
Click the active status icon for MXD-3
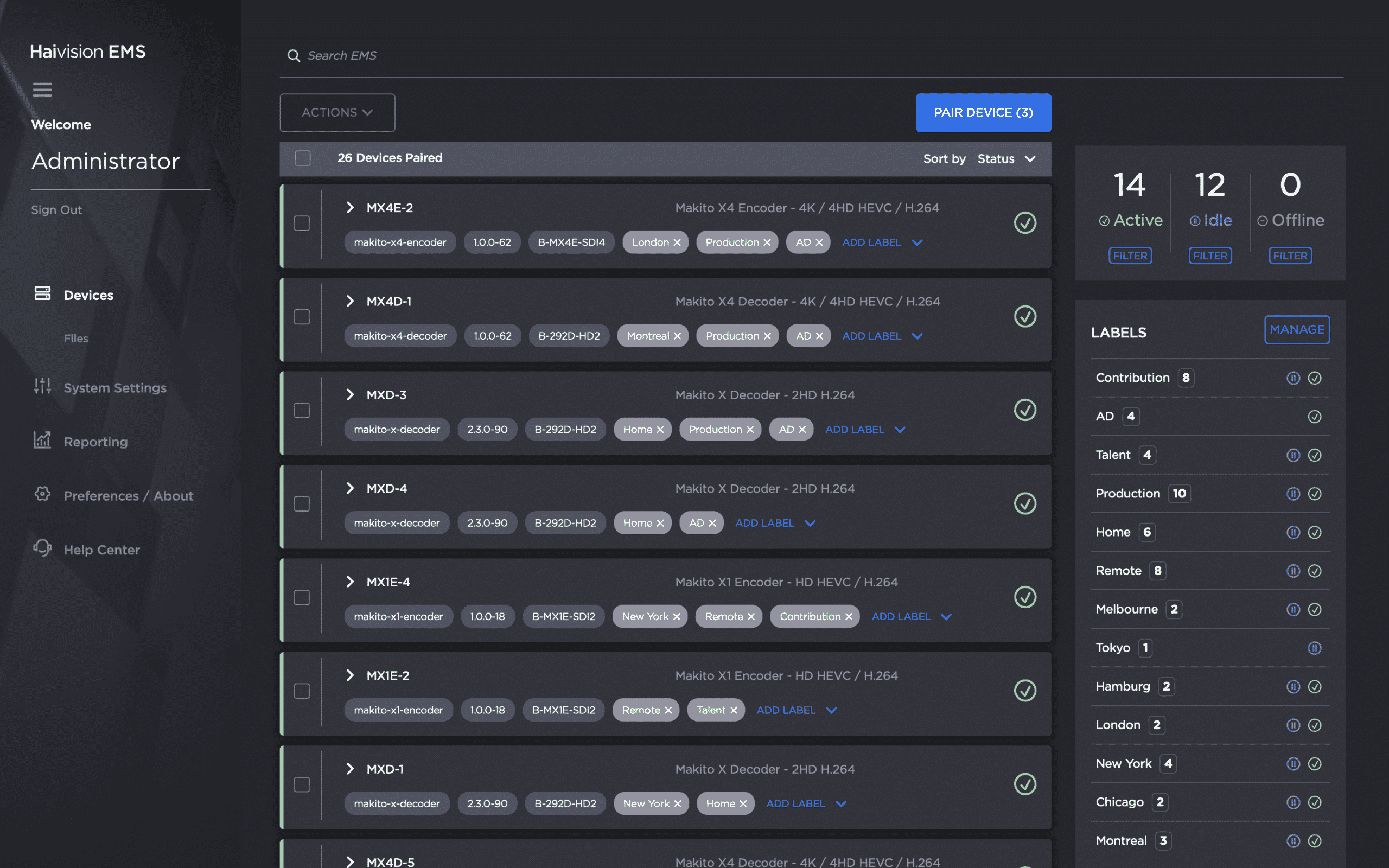[1024, 410]
